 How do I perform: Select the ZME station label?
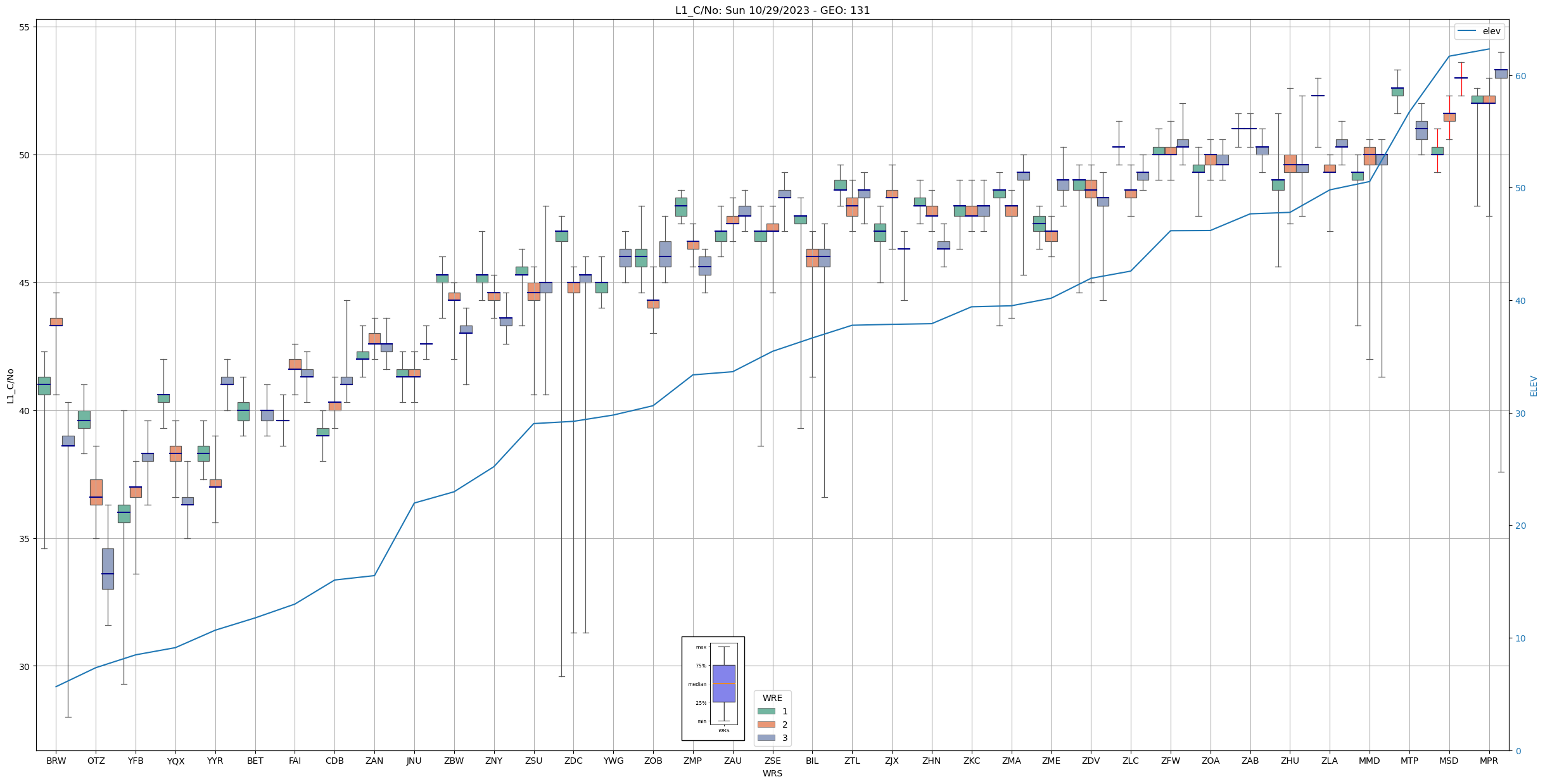(x=1052, y=761)
